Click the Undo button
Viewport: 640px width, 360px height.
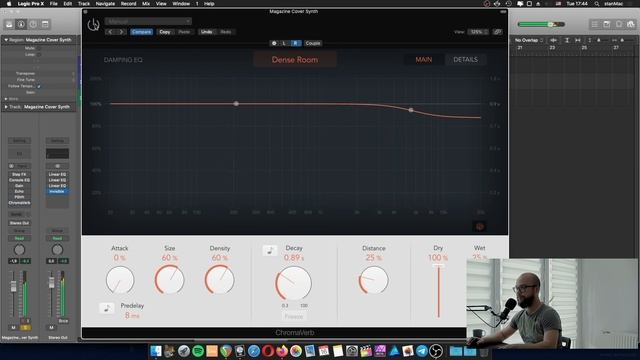point(207,32)
